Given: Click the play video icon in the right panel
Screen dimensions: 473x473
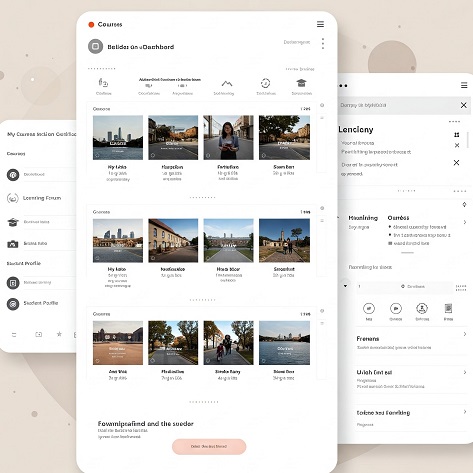Looking at the screenshot, I should click(396, 309).
